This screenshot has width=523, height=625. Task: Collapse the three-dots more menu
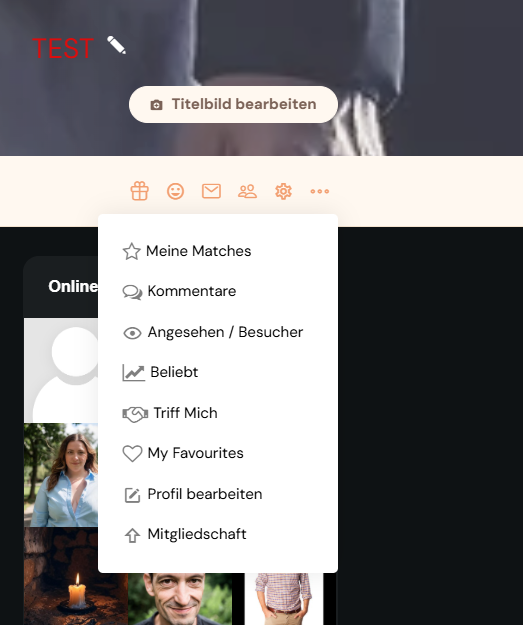click(320, 191)
